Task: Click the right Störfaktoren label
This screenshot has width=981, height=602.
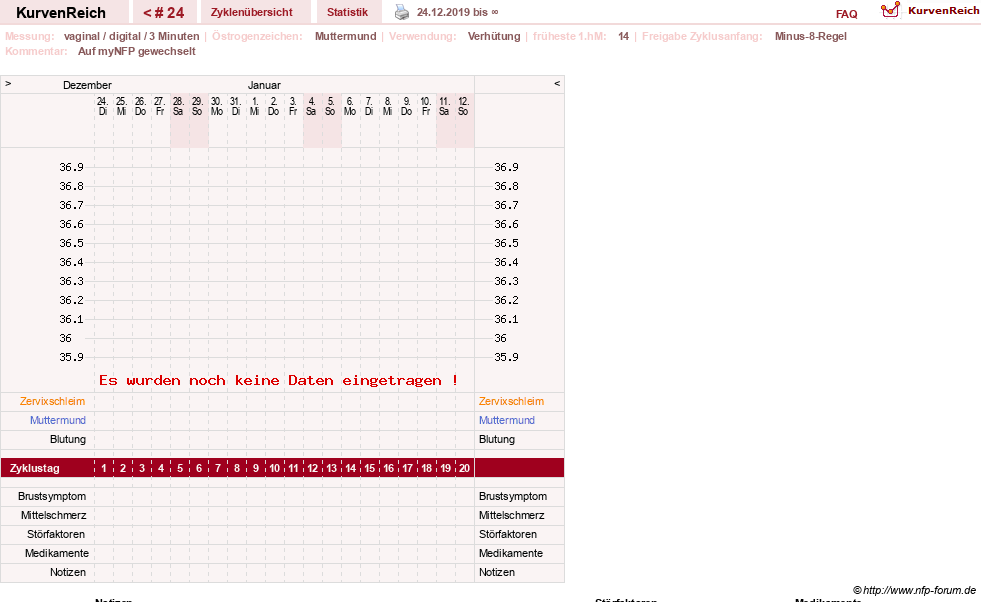Action: [x=508, y=534]
